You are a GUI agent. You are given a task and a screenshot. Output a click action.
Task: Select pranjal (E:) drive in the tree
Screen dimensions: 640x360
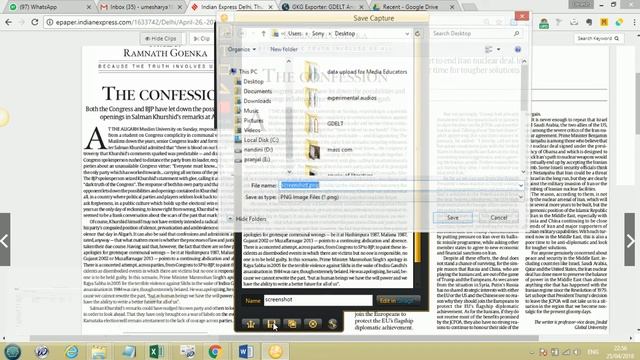(257, 160)
